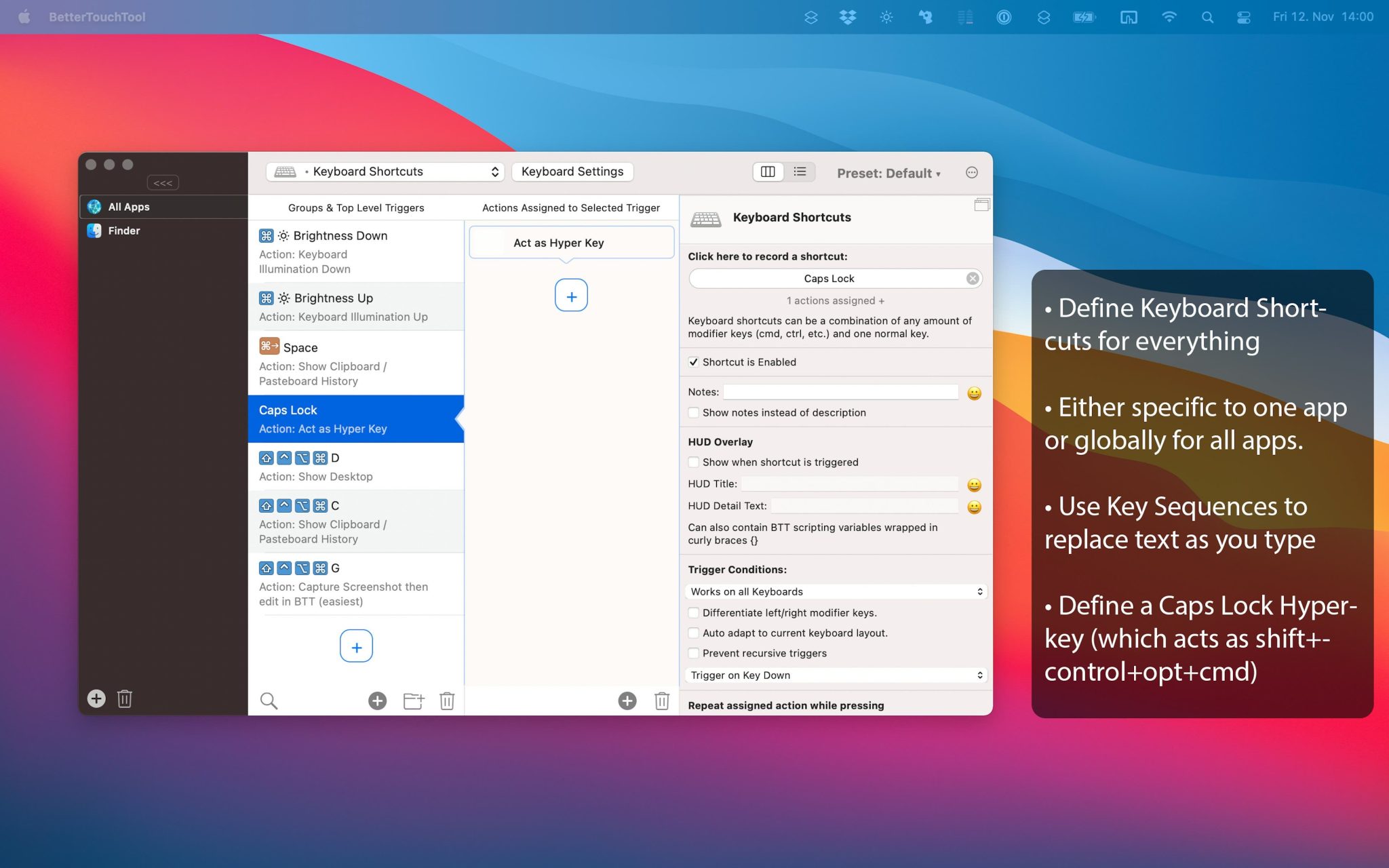Open the Keyboard Shortcuts trigger type selector
Image resolution: width=1389 pixels, height=868 pixels.
384,171
